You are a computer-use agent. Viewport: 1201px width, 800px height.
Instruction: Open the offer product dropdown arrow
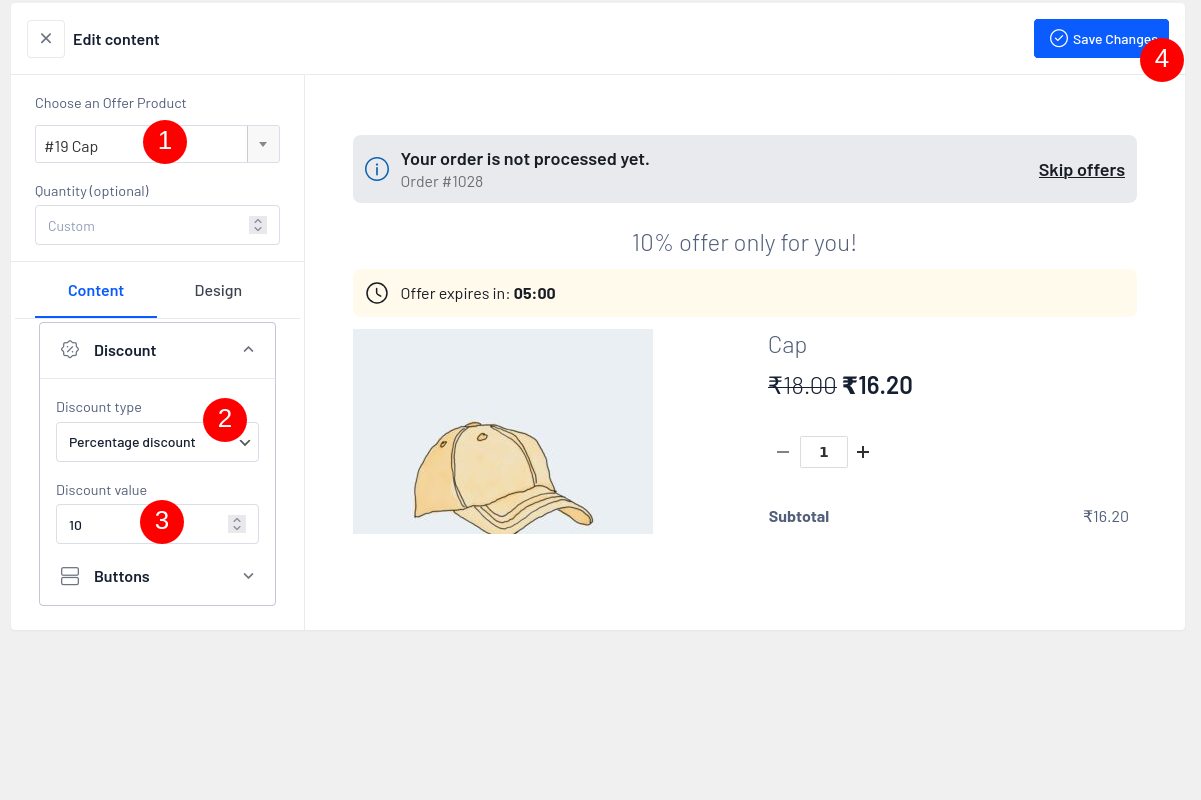[x=263, y=144]
